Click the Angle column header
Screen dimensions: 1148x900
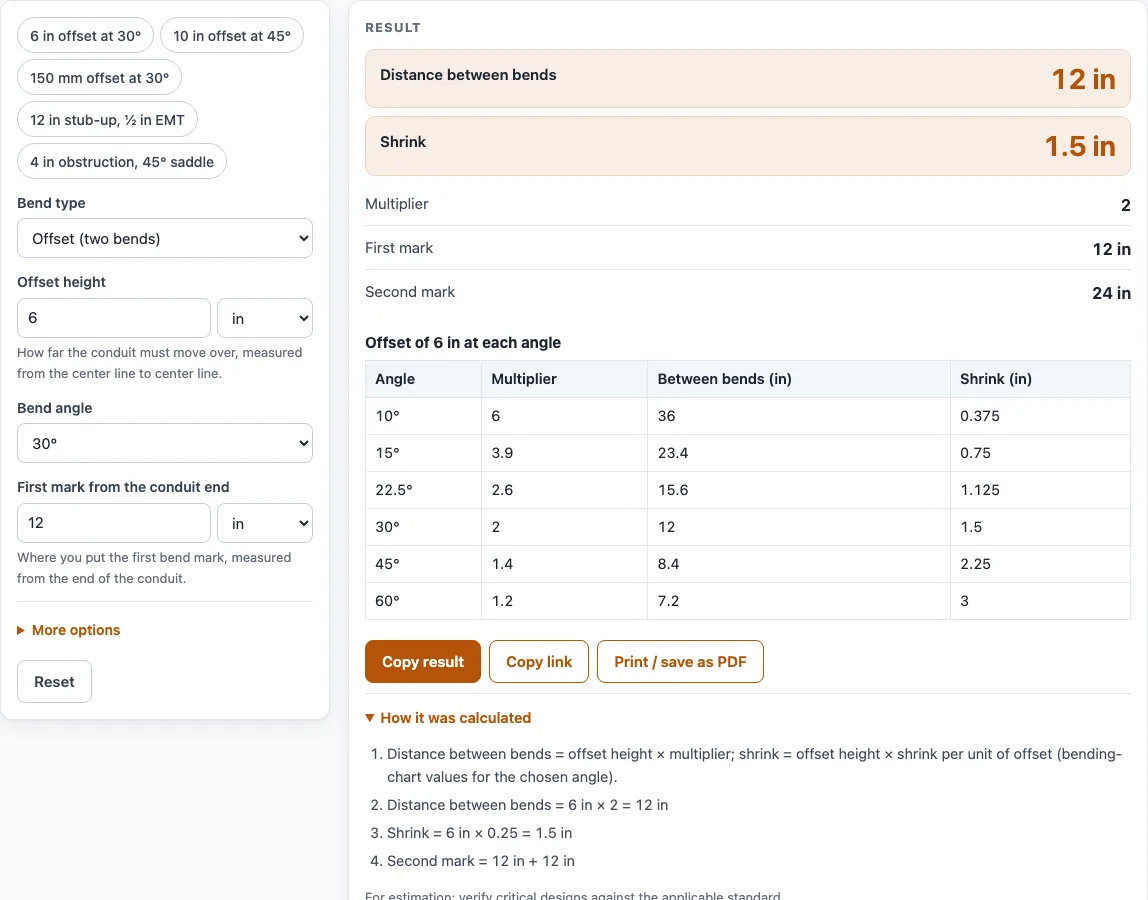pyautogui.click(x=423, y=379)
